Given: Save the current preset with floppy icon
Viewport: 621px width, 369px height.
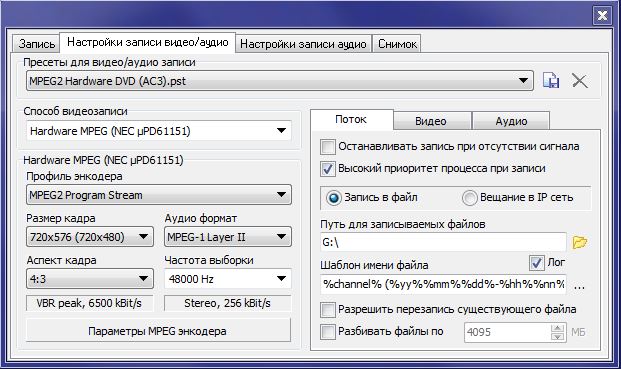Looking at the screenshot, I should coord(551,80).
